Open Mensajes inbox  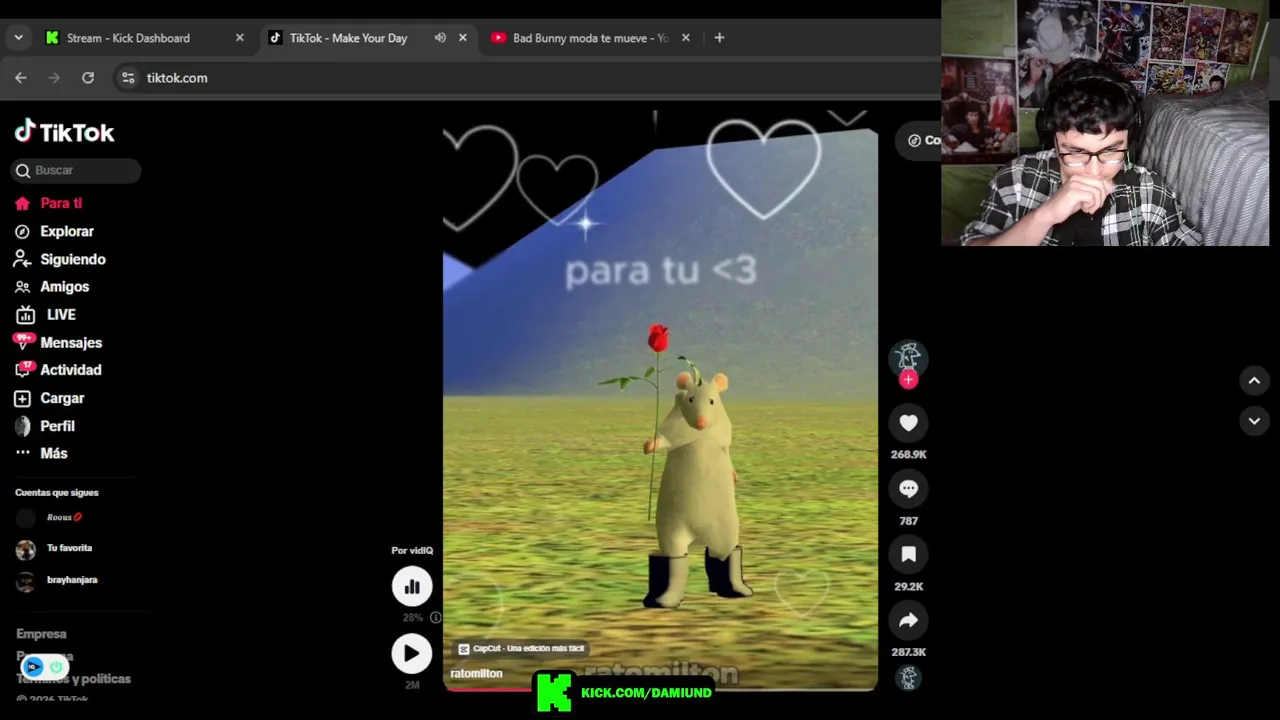pyautogui.click(x=71, y=343)
